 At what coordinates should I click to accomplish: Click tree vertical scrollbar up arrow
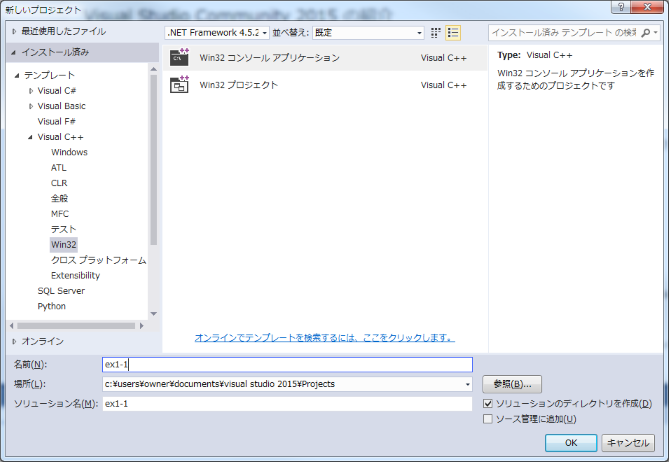point(154,69)
